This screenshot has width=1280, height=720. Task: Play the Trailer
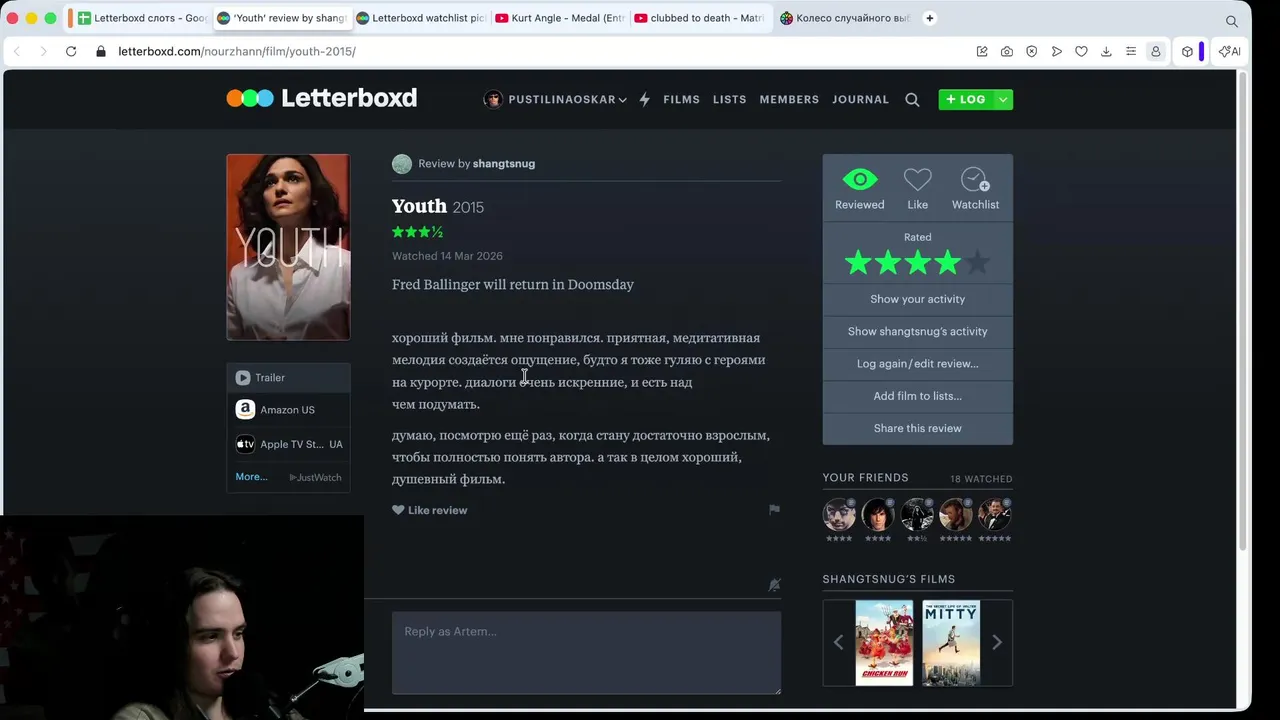click(x=288, y=377)
